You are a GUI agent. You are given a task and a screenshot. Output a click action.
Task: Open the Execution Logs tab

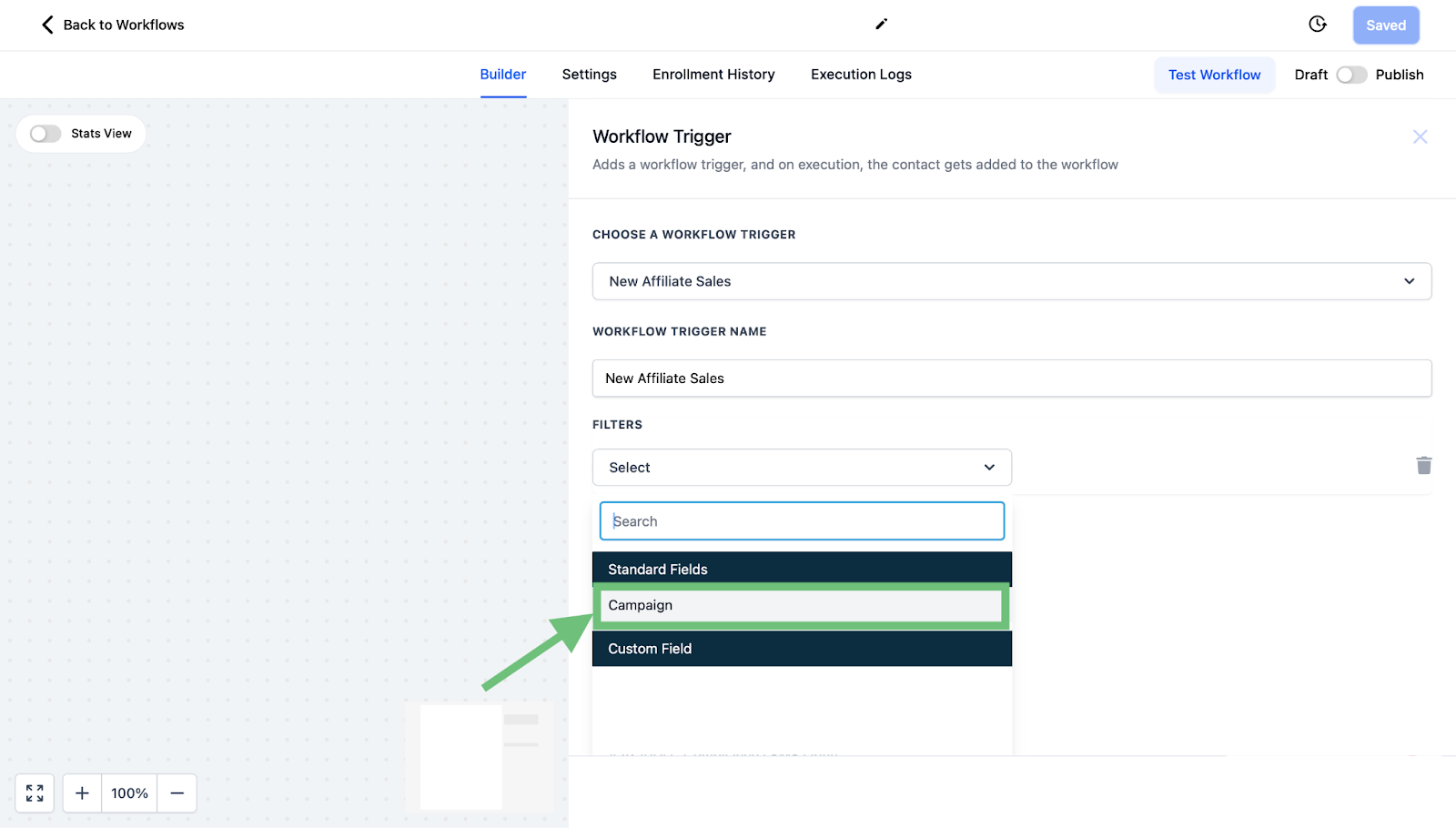tap(861, 75)
